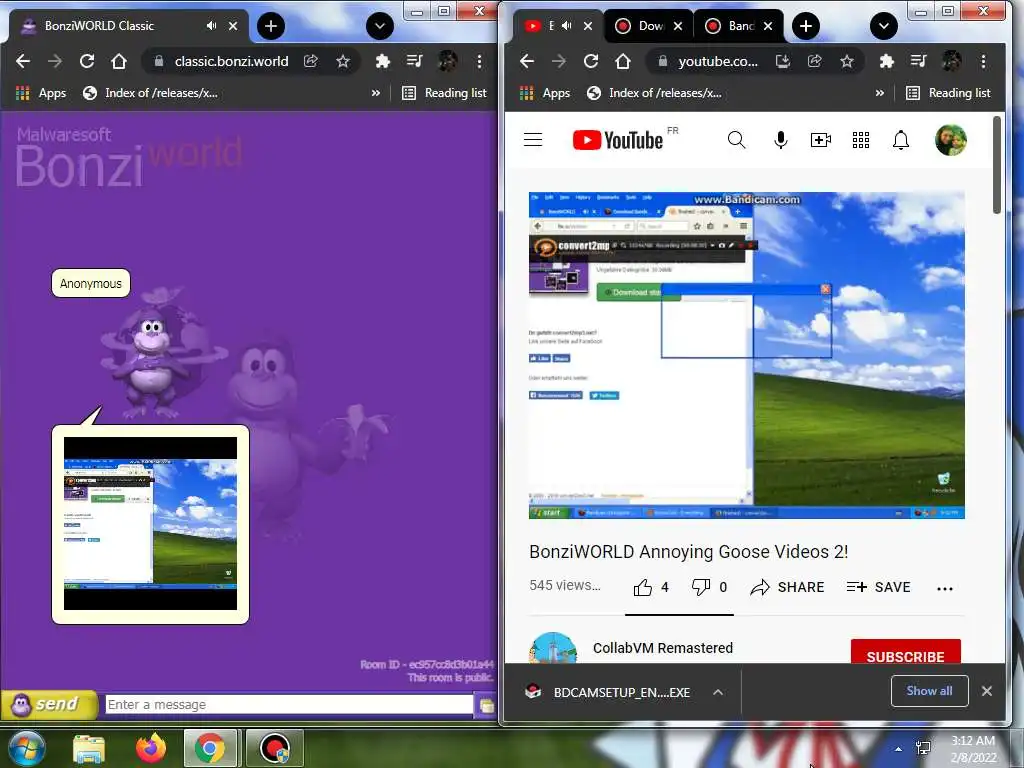Install app icon in YouTube address bar
The height and width of the screenshot is (768, 1024).
coord(782,61)
